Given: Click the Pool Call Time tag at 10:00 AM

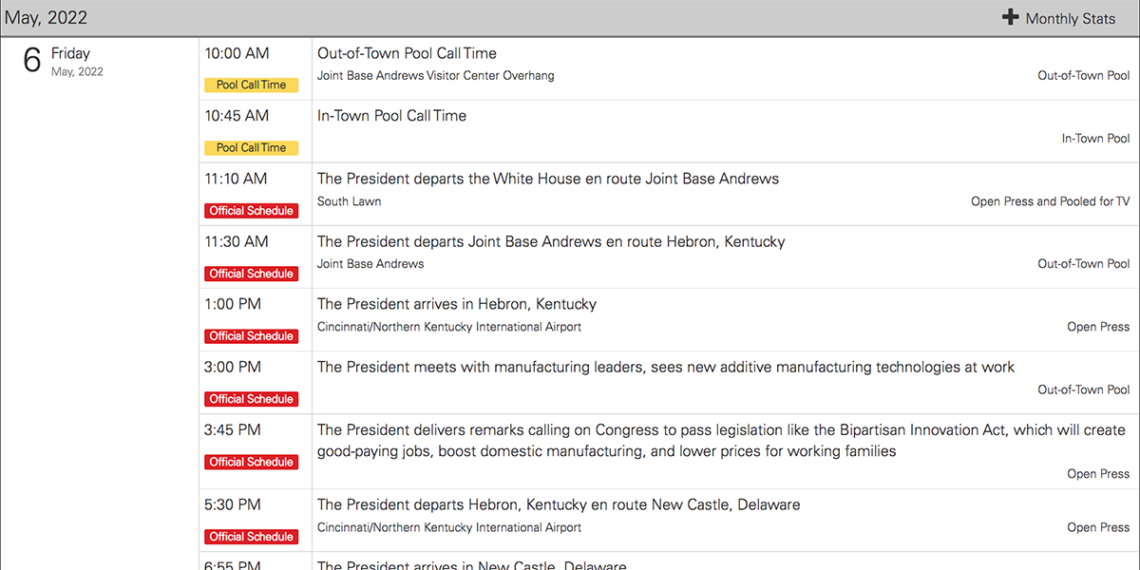Looking at the screenshot, I should point(252,85).
